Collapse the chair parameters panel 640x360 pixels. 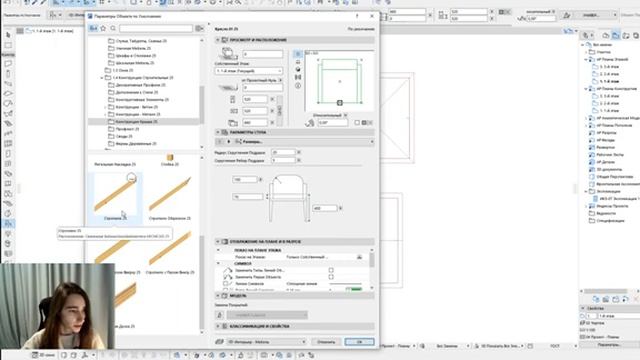coord(218,132)
